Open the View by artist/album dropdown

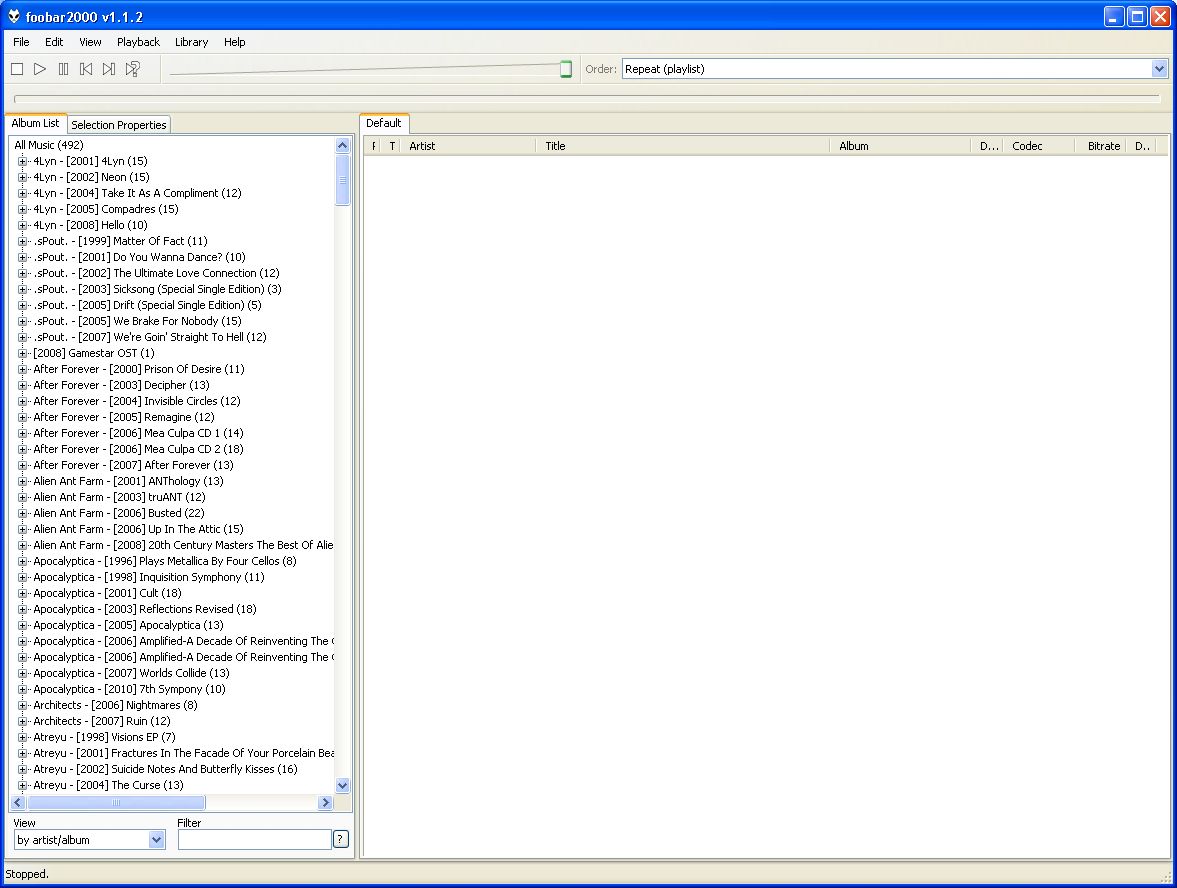pyautogui.click(x=156, y=840)
